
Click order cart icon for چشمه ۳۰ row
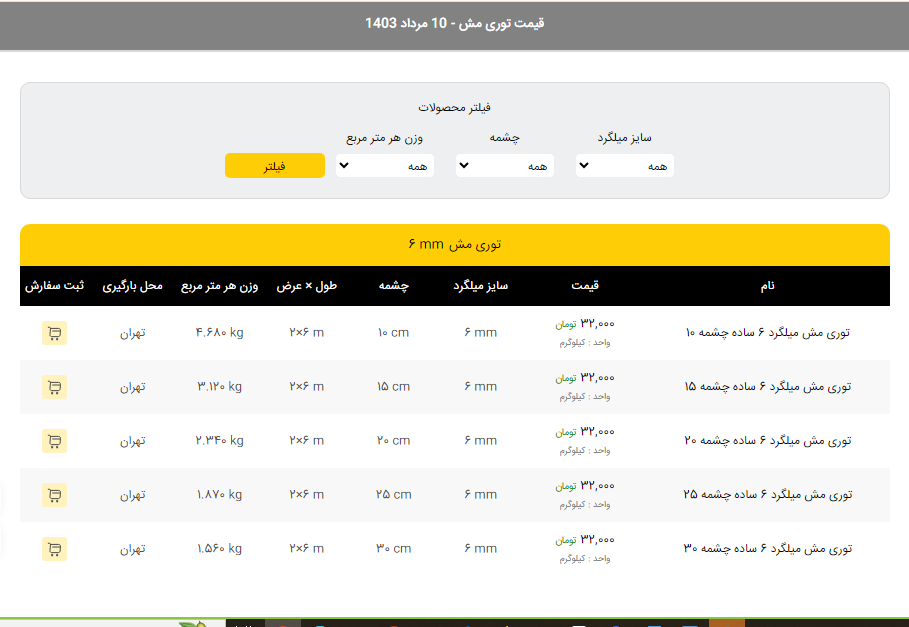pyautogui.click(x=54, y=549)
